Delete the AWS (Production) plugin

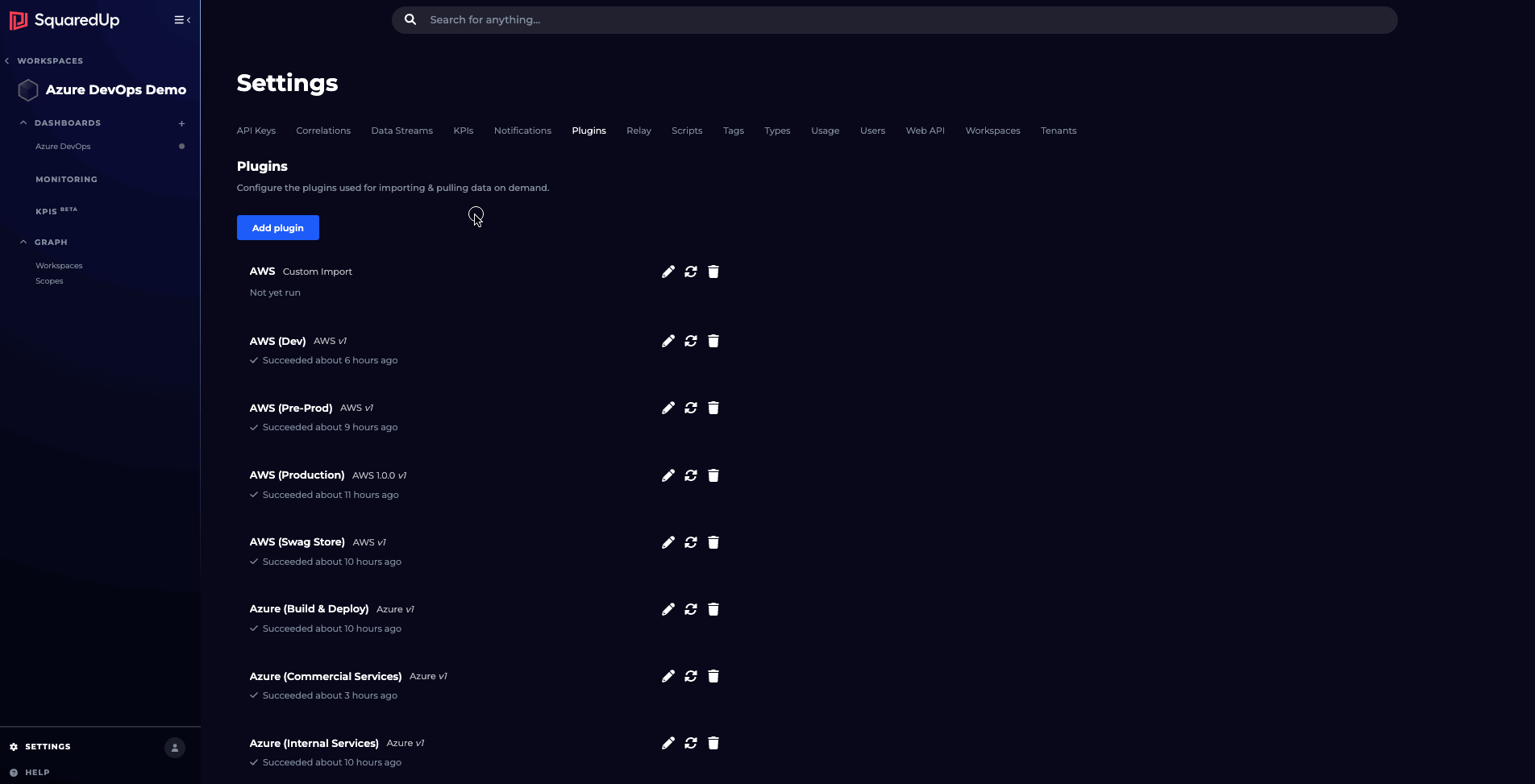point(713,475)
